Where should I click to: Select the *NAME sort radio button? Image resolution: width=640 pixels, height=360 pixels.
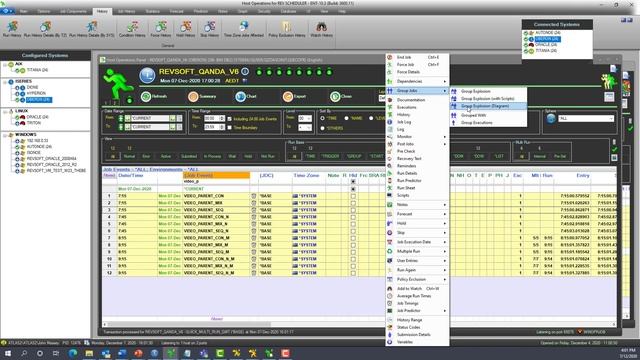pyautogui.click(x=347, y=118)
